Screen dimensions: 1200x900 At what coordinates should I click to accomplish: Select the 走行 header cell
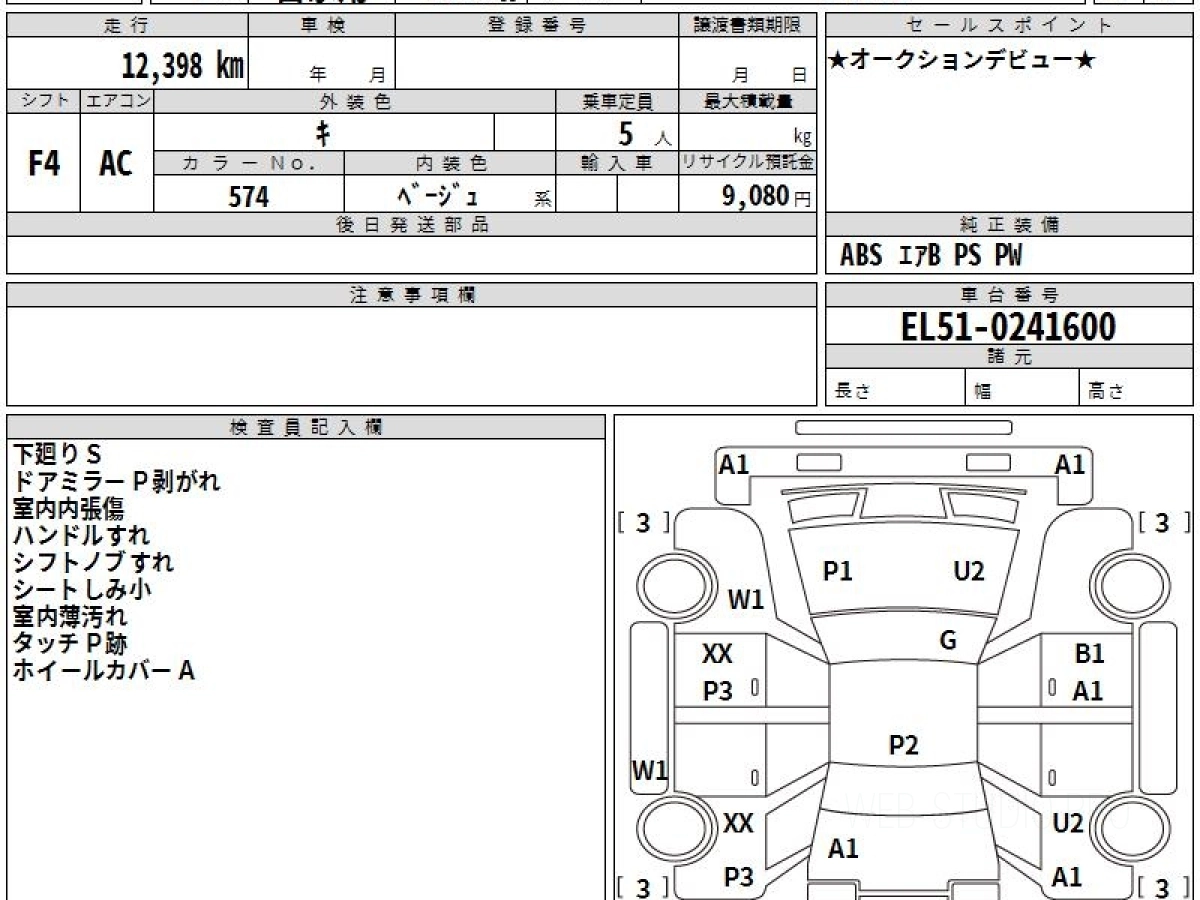coord(128,26)
